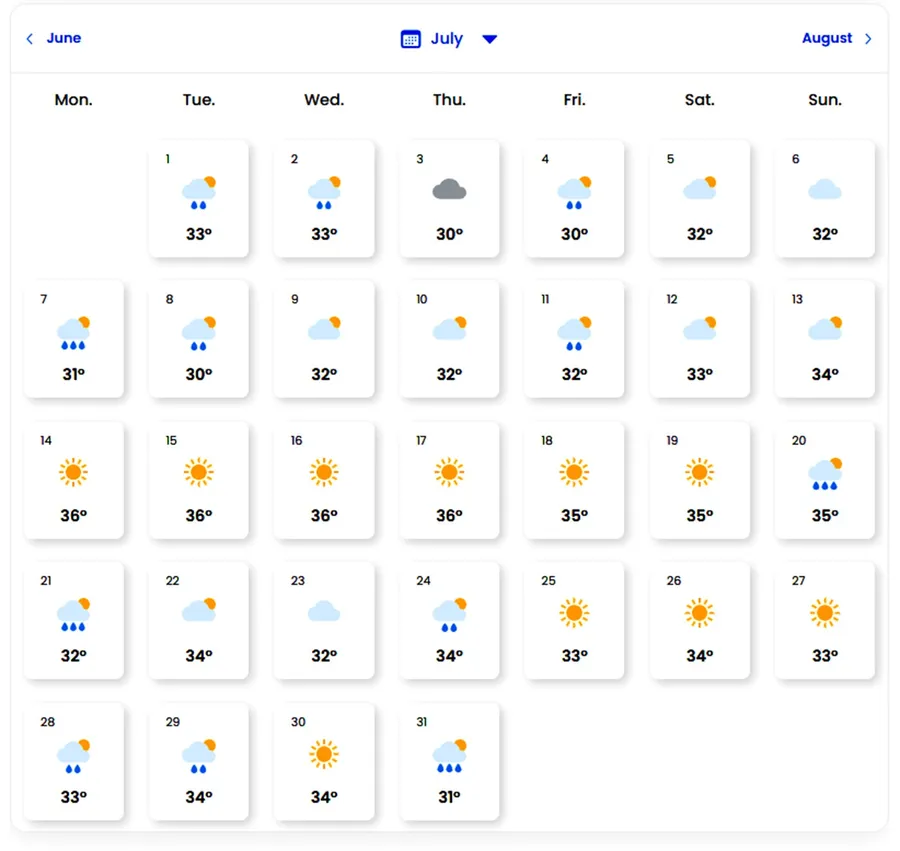Click the calendar icon beside July
The width and height of the screenshot is (900, 851).
tap(410, 39)
